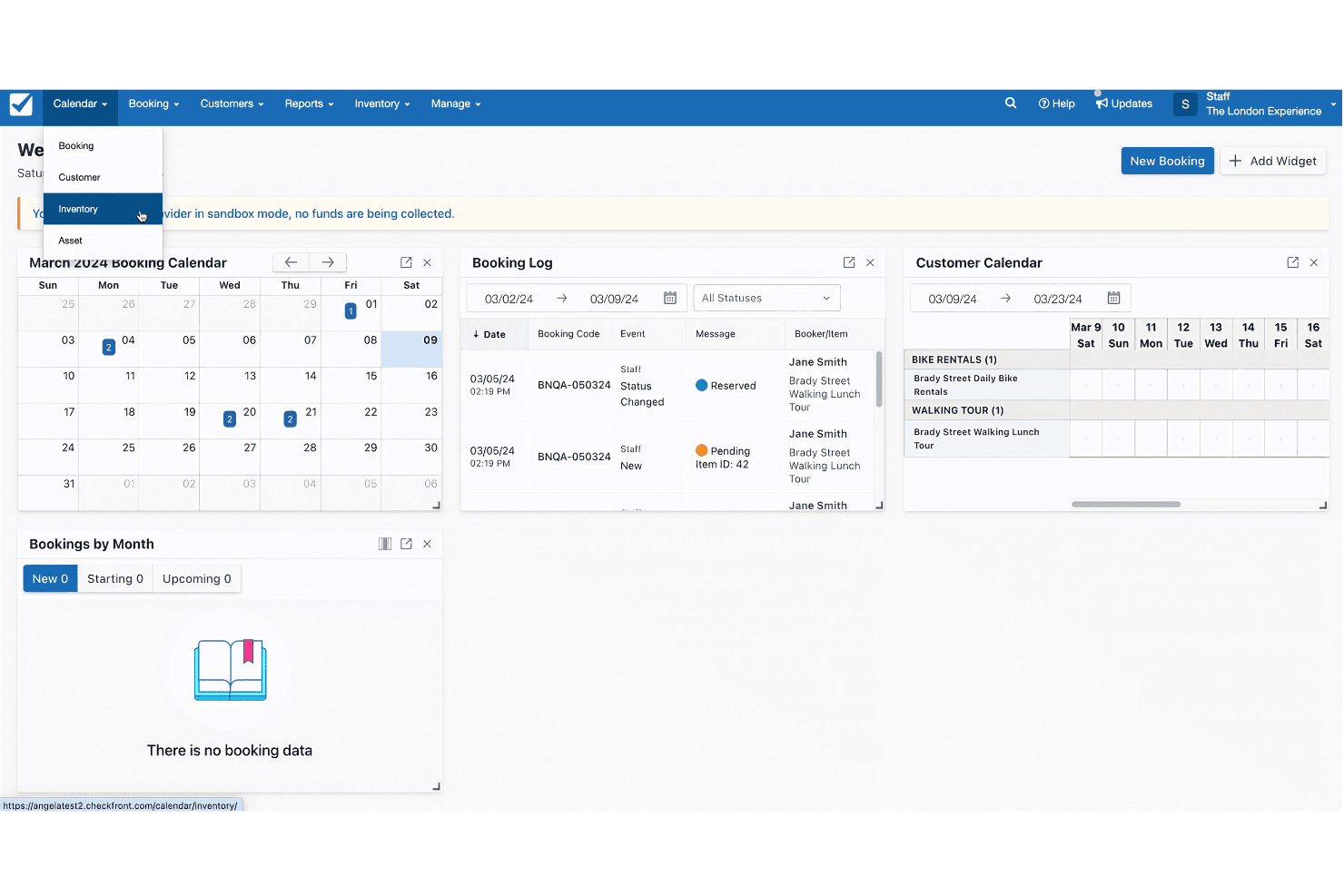
Task: Collapse the Calendar dropdown menu
Action: 80,103
